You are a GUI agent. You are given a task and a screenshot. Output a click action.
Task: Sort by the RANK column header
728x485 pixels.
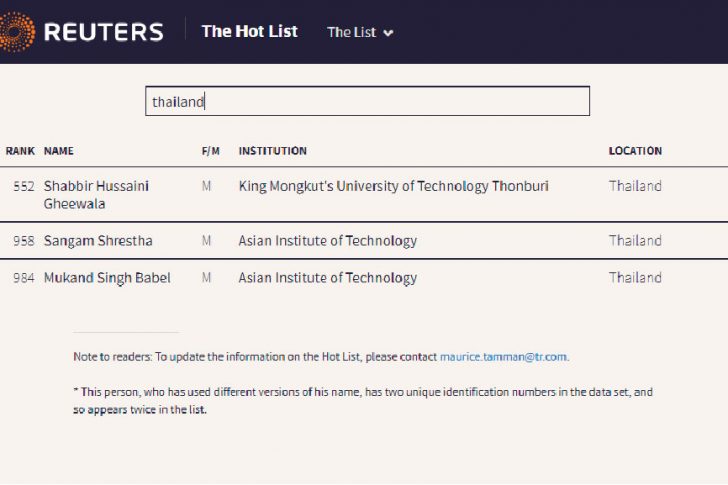point(20,151)
